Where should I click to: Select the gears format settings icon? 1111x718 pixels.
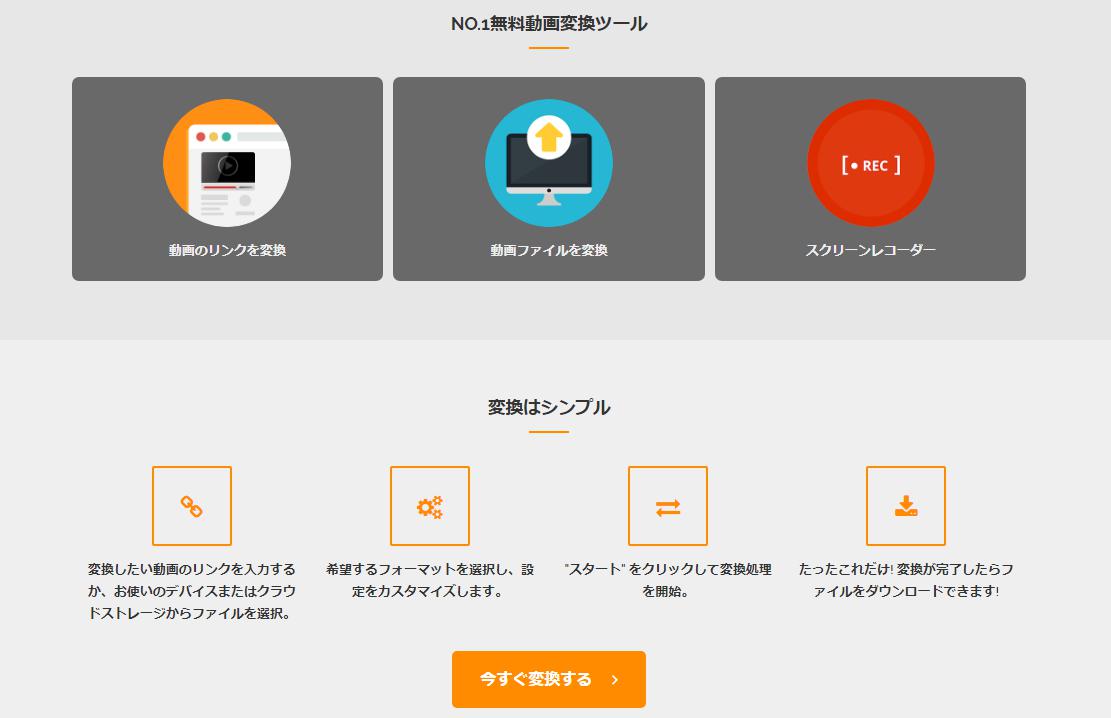point(430,506)
